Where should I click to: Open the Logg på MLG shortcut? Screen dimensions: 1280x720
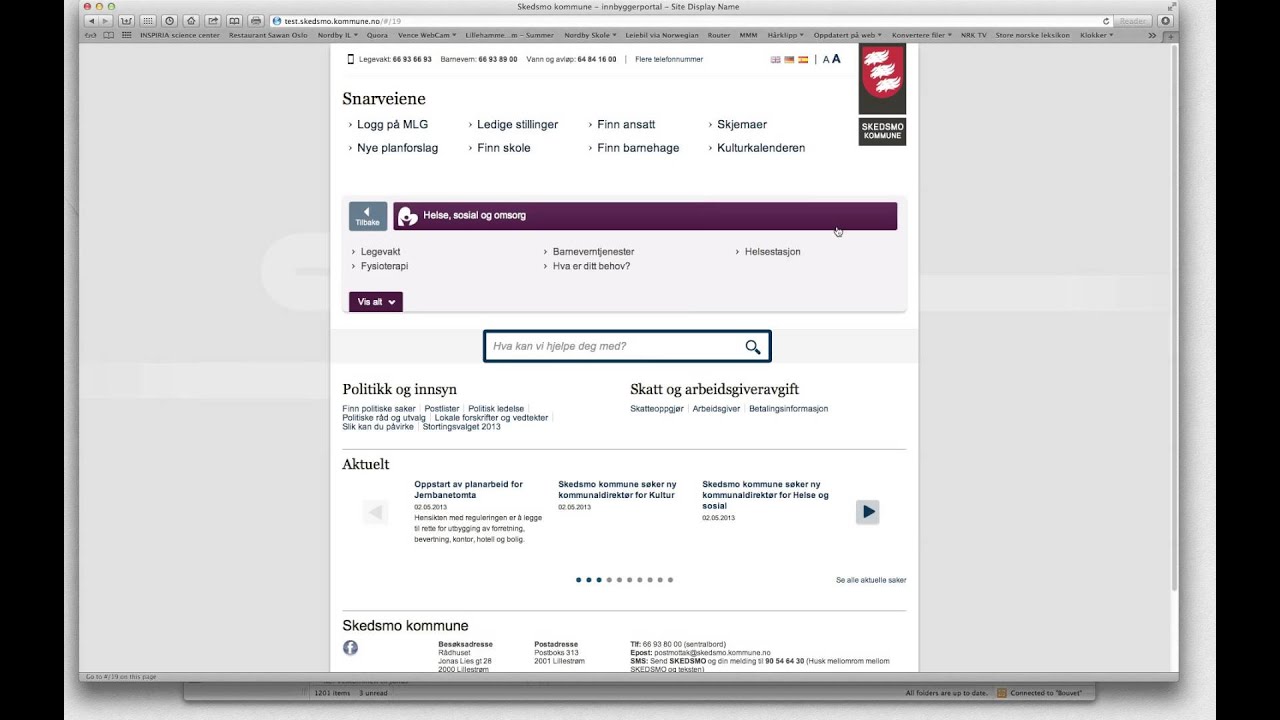[x=392, y=124]
